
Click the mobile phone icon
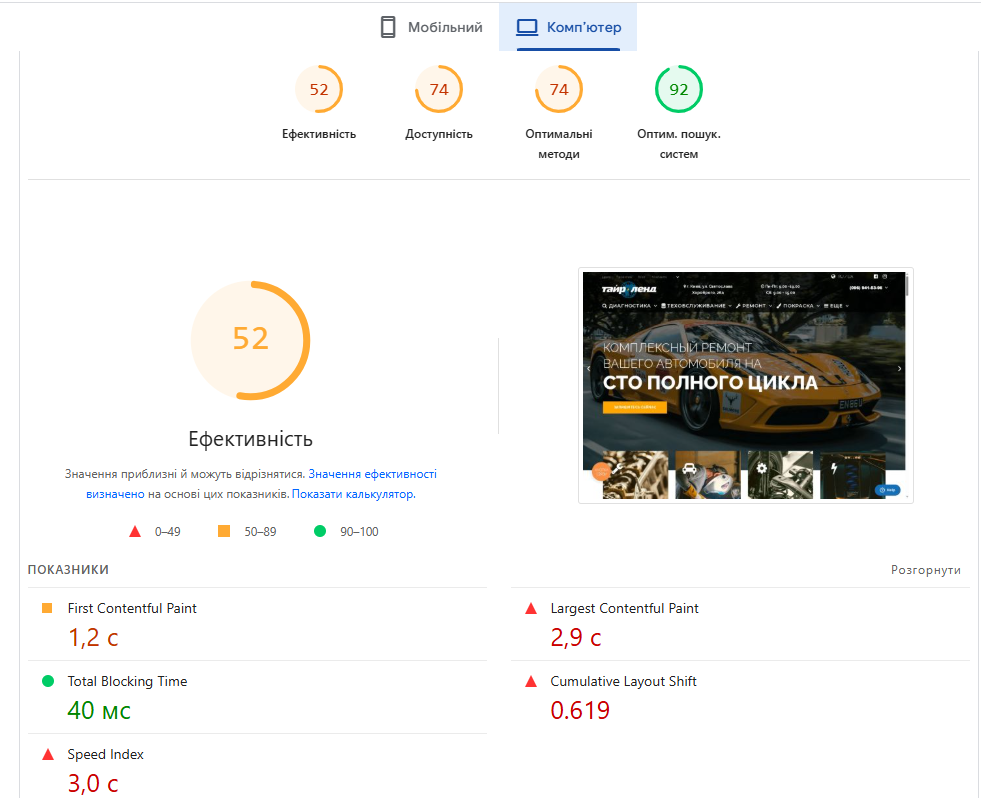click(388, 27)
